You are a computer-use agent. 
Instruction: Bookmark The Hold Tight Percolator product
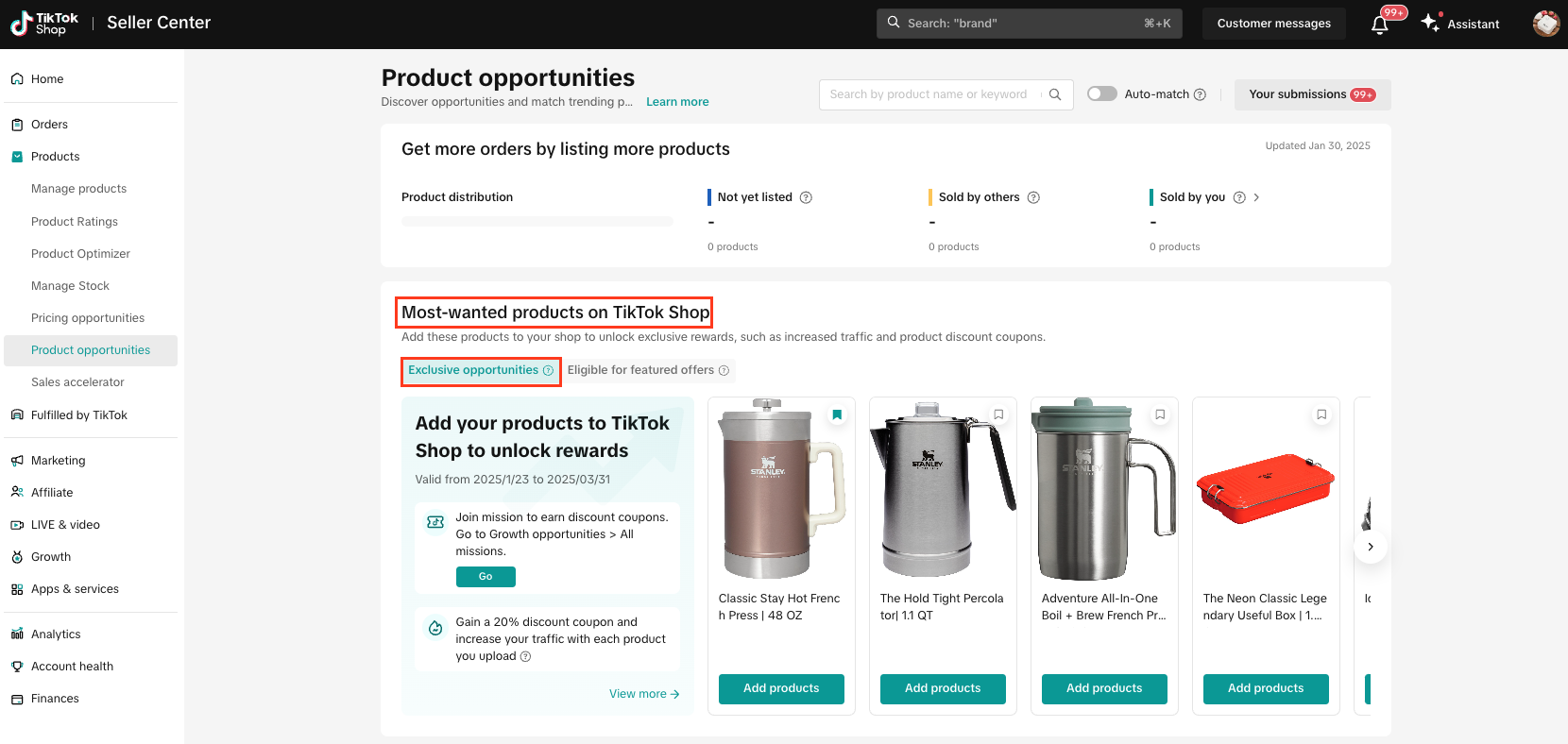[998, 414]
